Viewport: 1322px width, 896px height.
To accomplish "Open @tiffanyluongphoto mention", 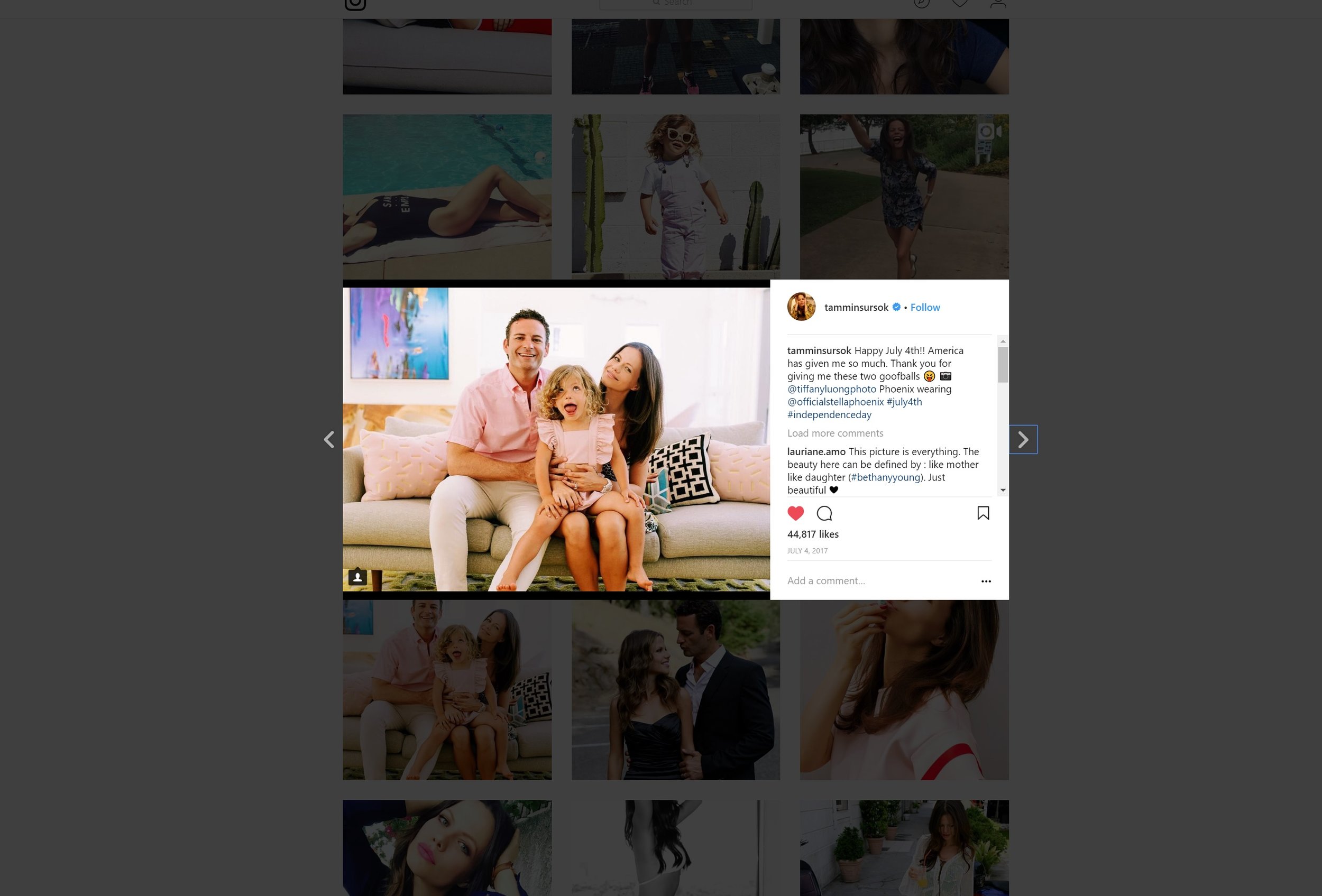I will coord(832,389).
